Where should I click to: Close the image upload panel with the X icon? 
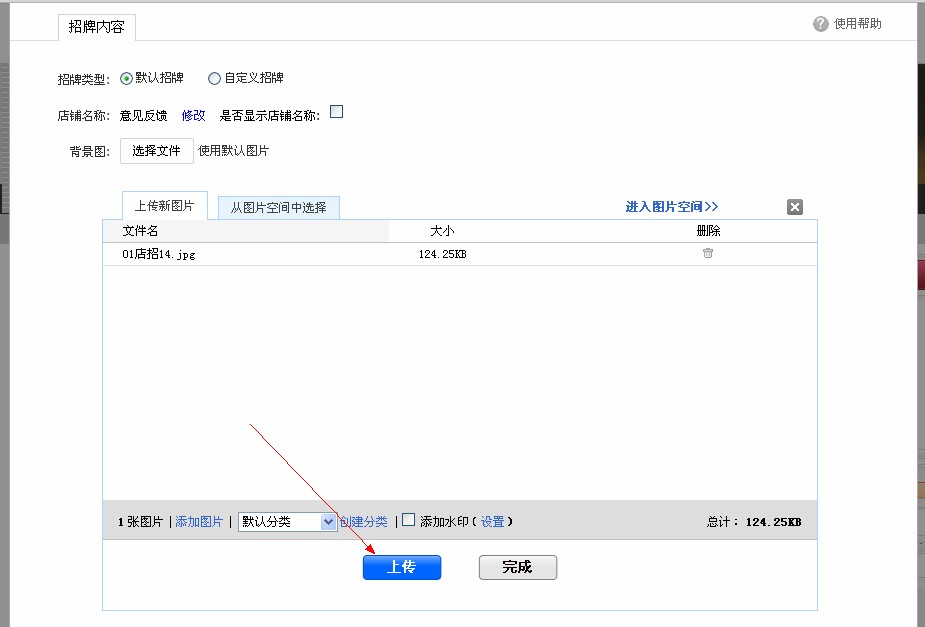[x=794, y=207]
